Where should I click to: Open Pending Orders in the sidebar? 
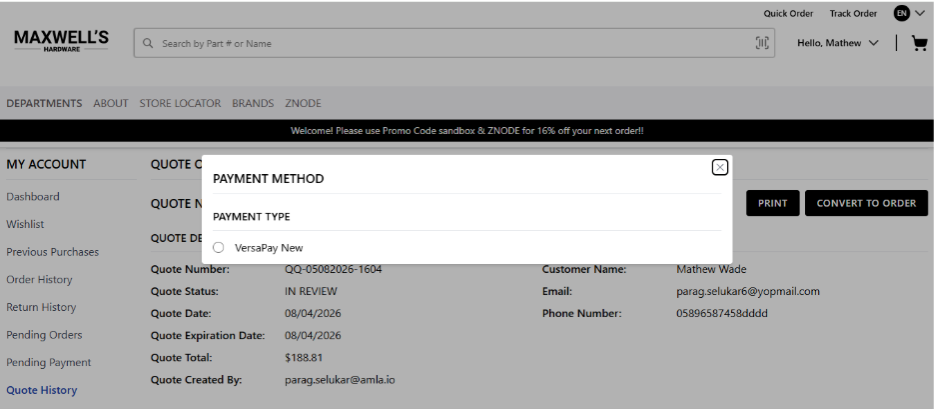(x=44, y=334)
